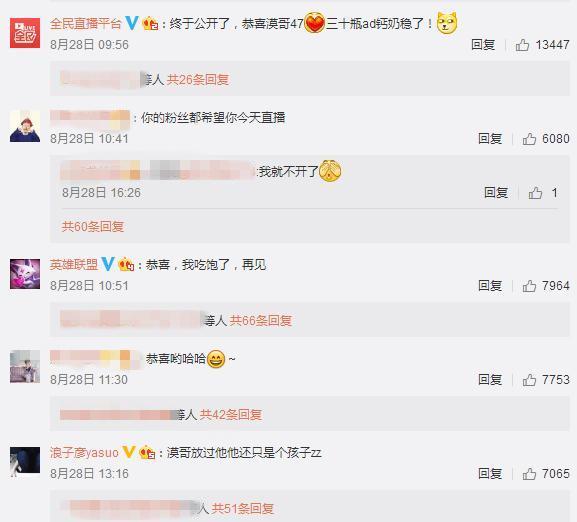Click yellow verified V badge beside 浪子彦yasuo
The image size is (577, 522).
(128, 452)
